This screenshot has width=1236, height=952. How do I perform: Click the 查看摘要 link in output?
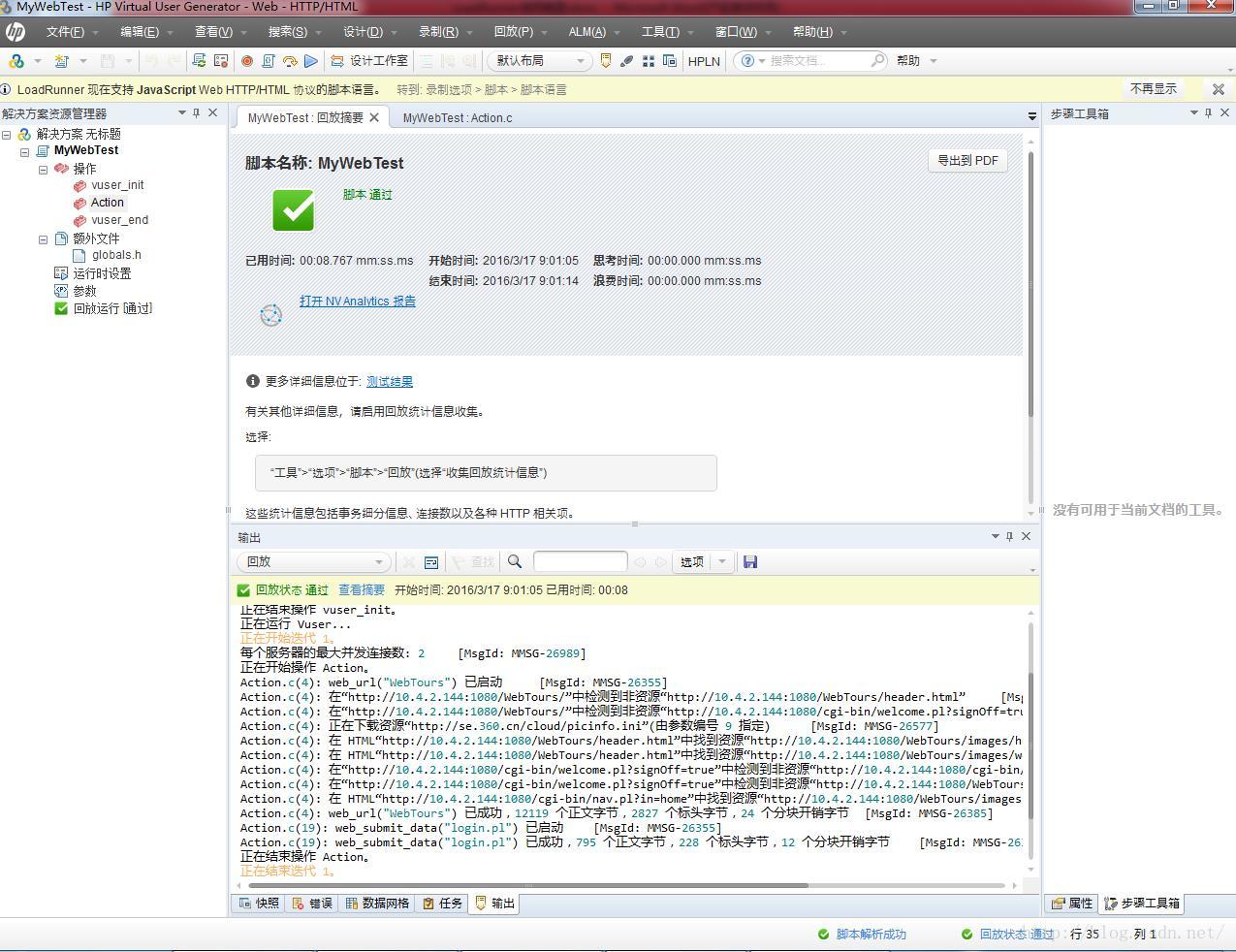tap(362, 590)
